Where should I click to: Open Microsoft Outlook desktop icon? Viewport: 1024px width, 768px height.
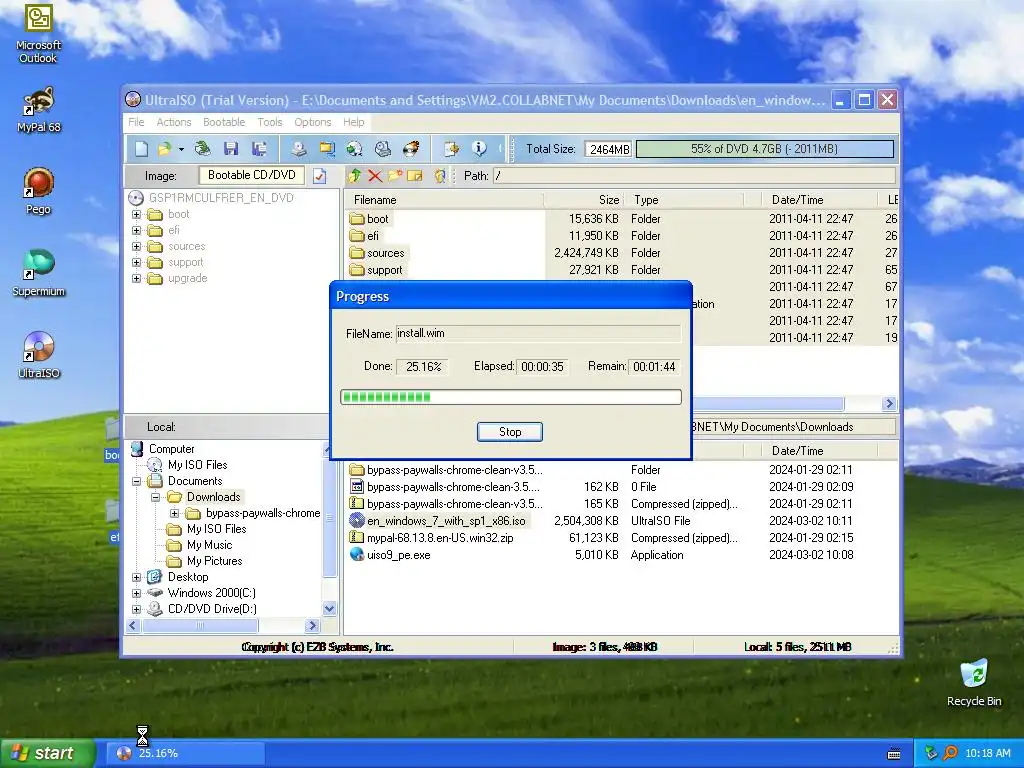click(x=38, y=33)
